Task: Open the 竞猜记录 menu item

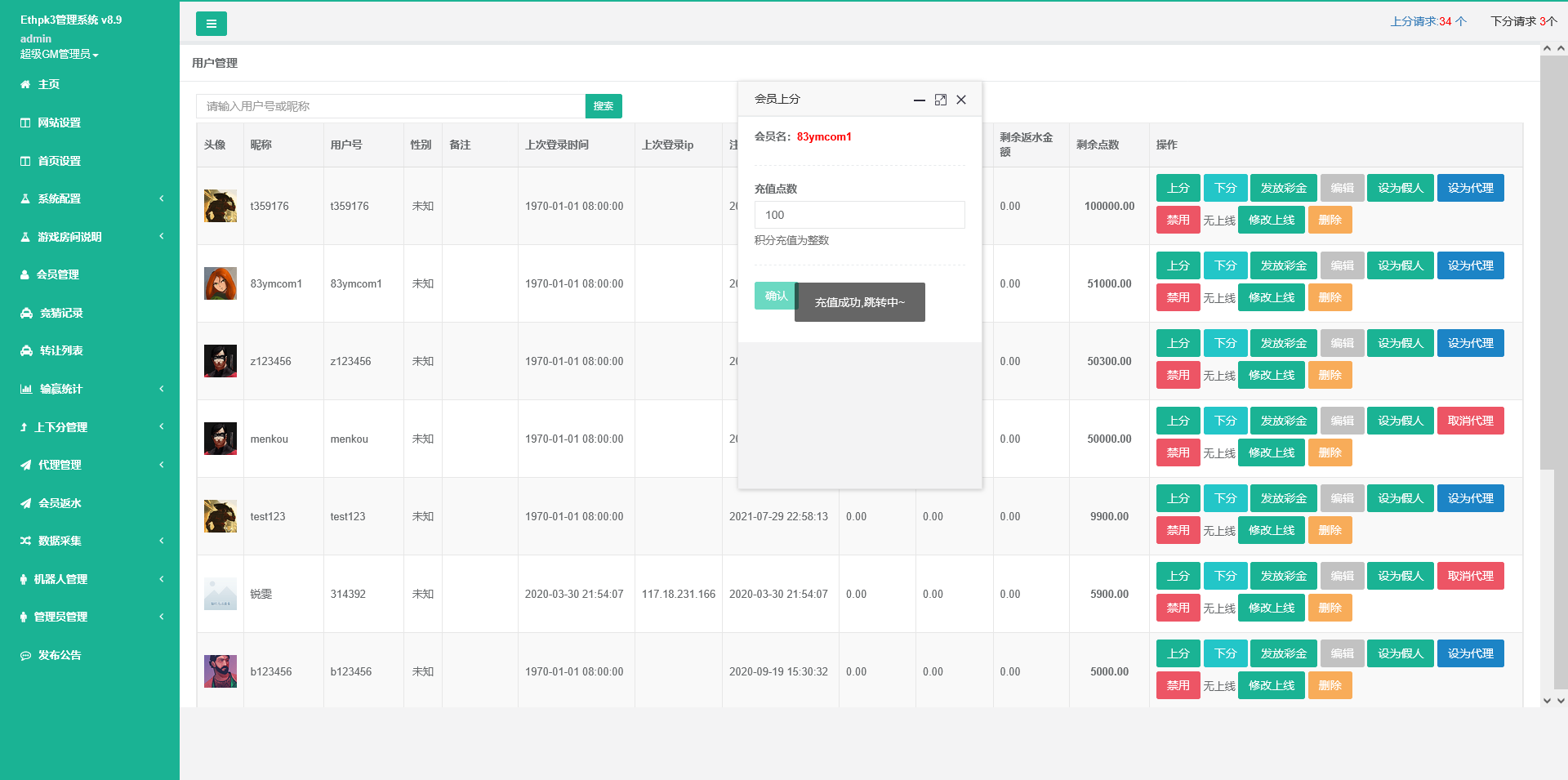Action: [61, 313]
